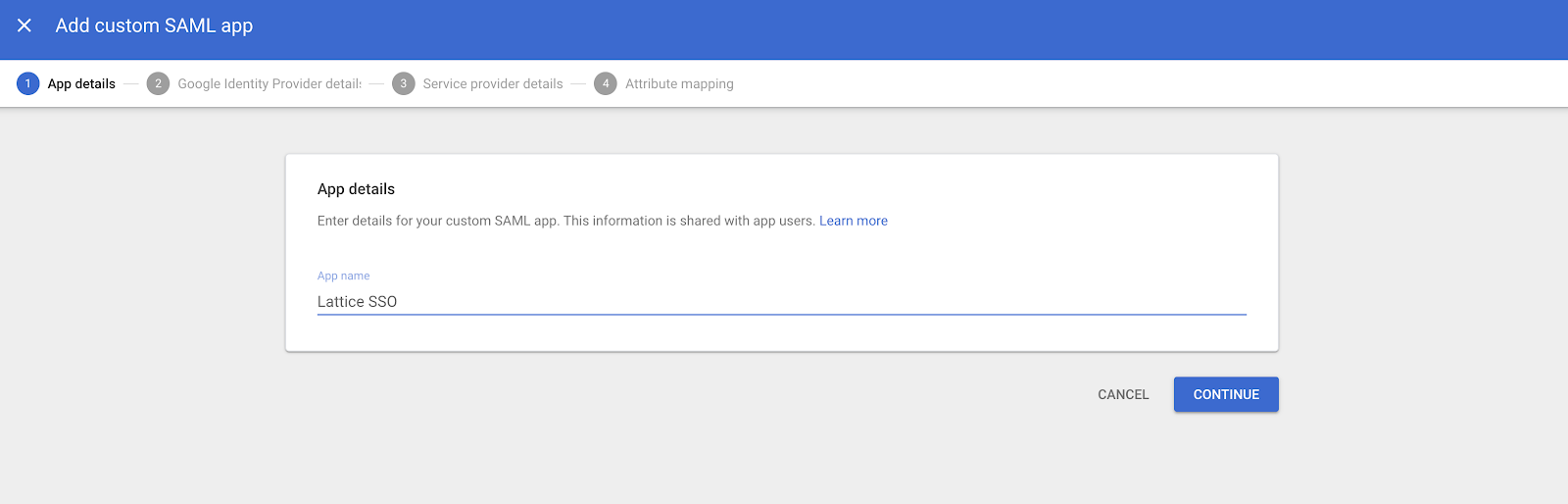This screenshot has height=504, width=1568.
Task: Click the CONTINUE button
Action: 1226,394
